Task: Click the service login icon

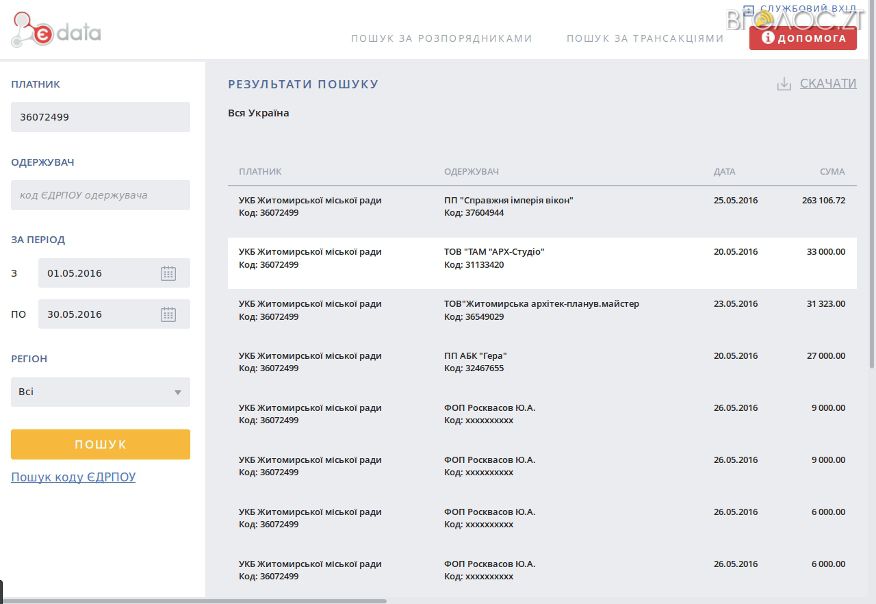Action: 748,10
